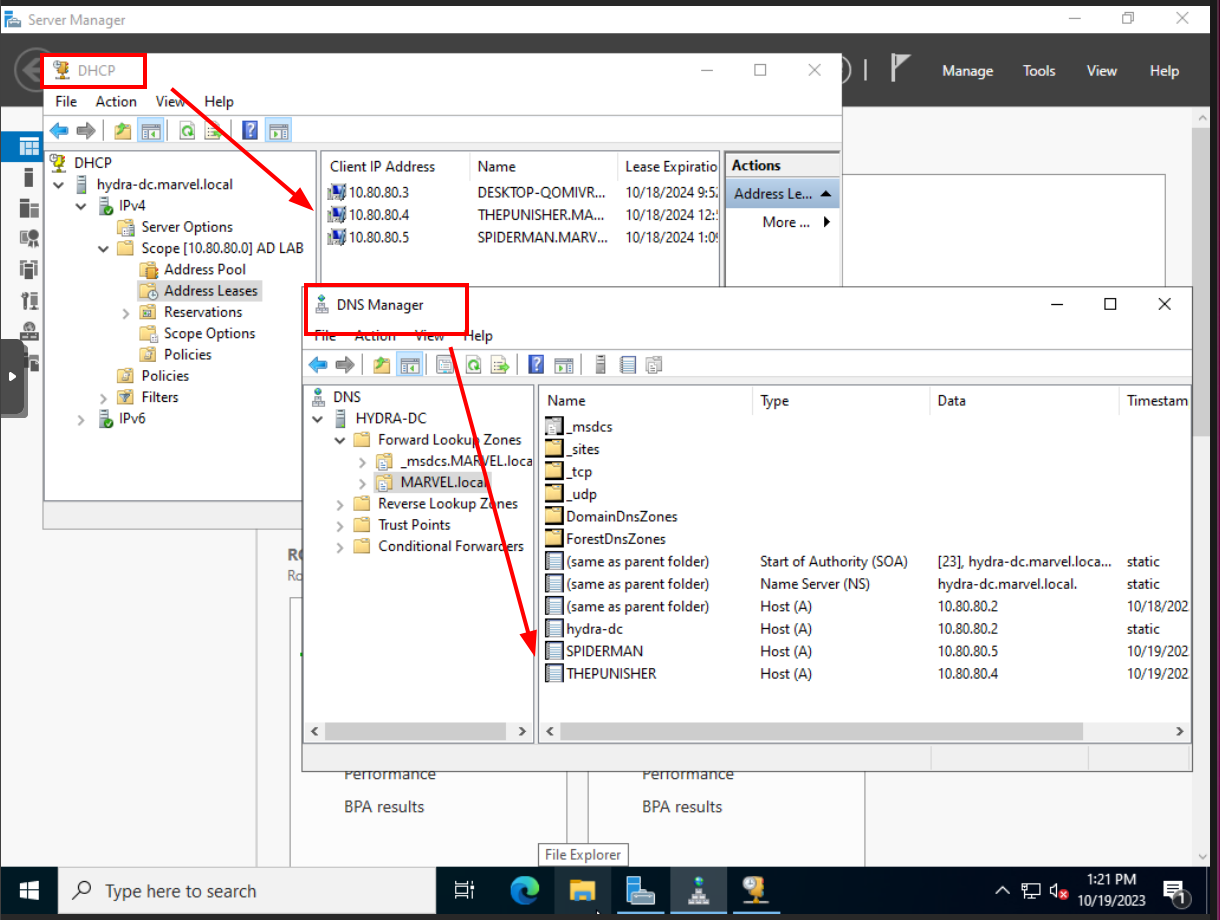Click the back arrow in DNS Manager toolbar

pos(318,365)
